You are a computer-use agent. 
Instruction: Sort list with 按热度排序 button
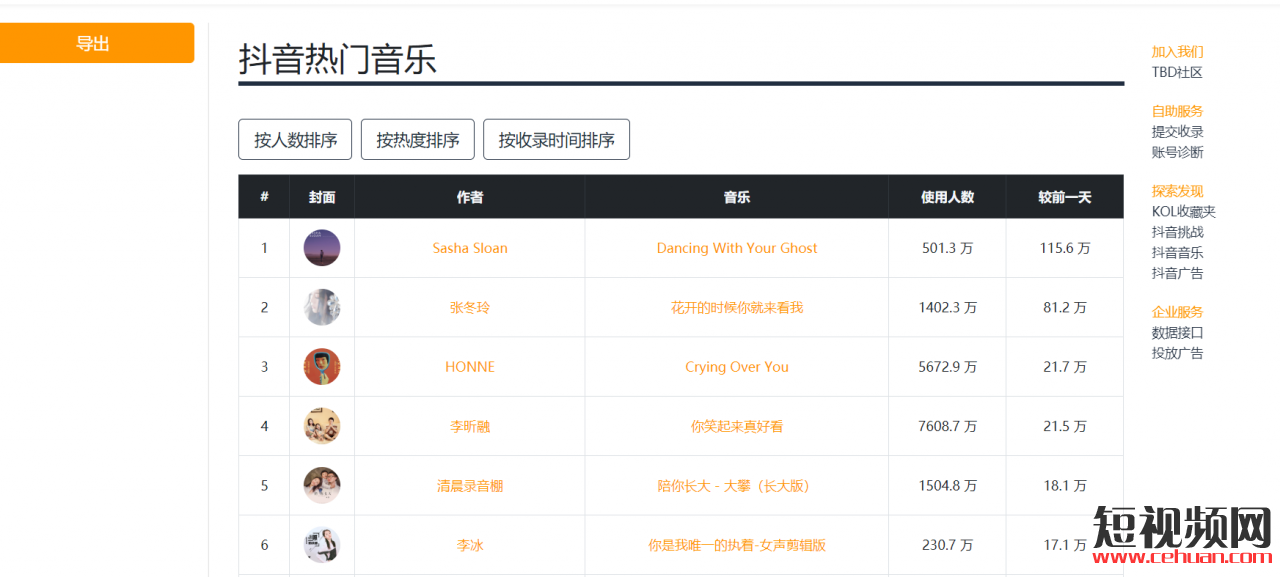418,140
